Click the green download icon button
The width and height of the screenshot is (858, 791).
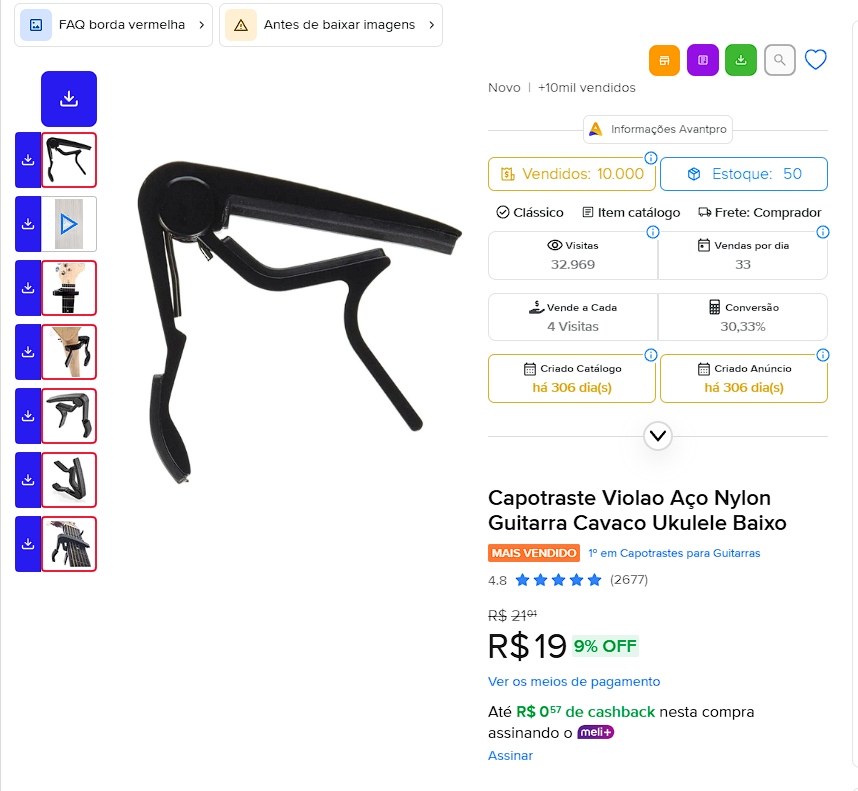741,60
